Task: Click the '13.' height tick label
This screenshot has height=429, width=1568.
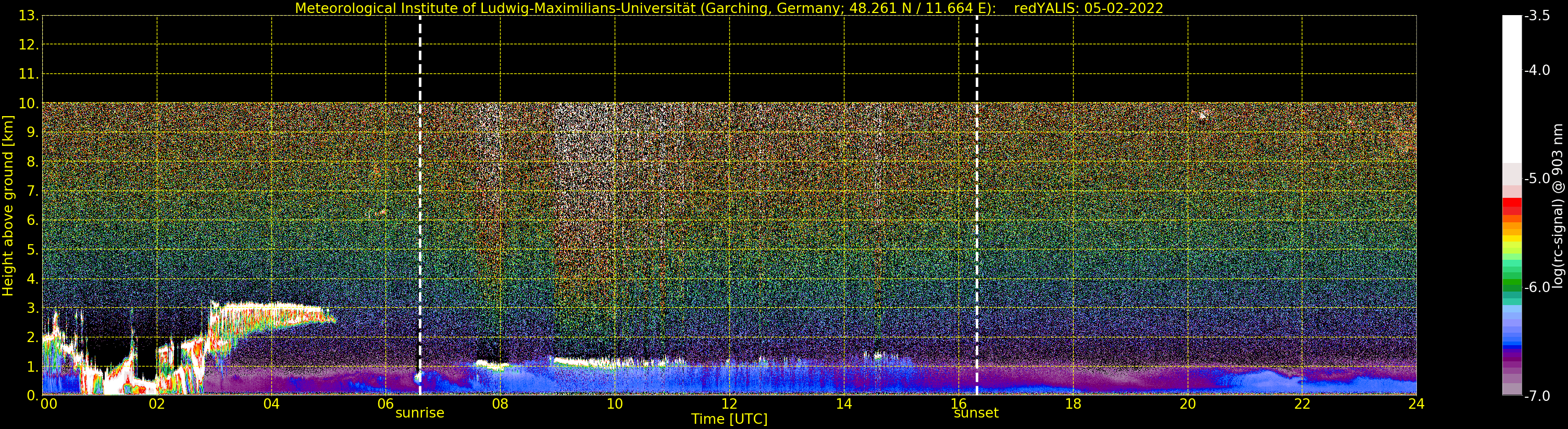Action: 29,16
